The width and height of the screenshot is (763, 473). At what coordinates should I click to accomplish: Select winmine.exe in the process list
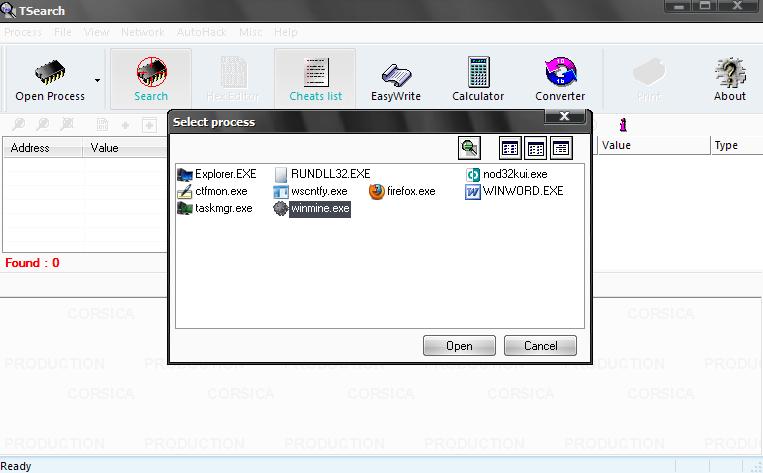(311, 208)
